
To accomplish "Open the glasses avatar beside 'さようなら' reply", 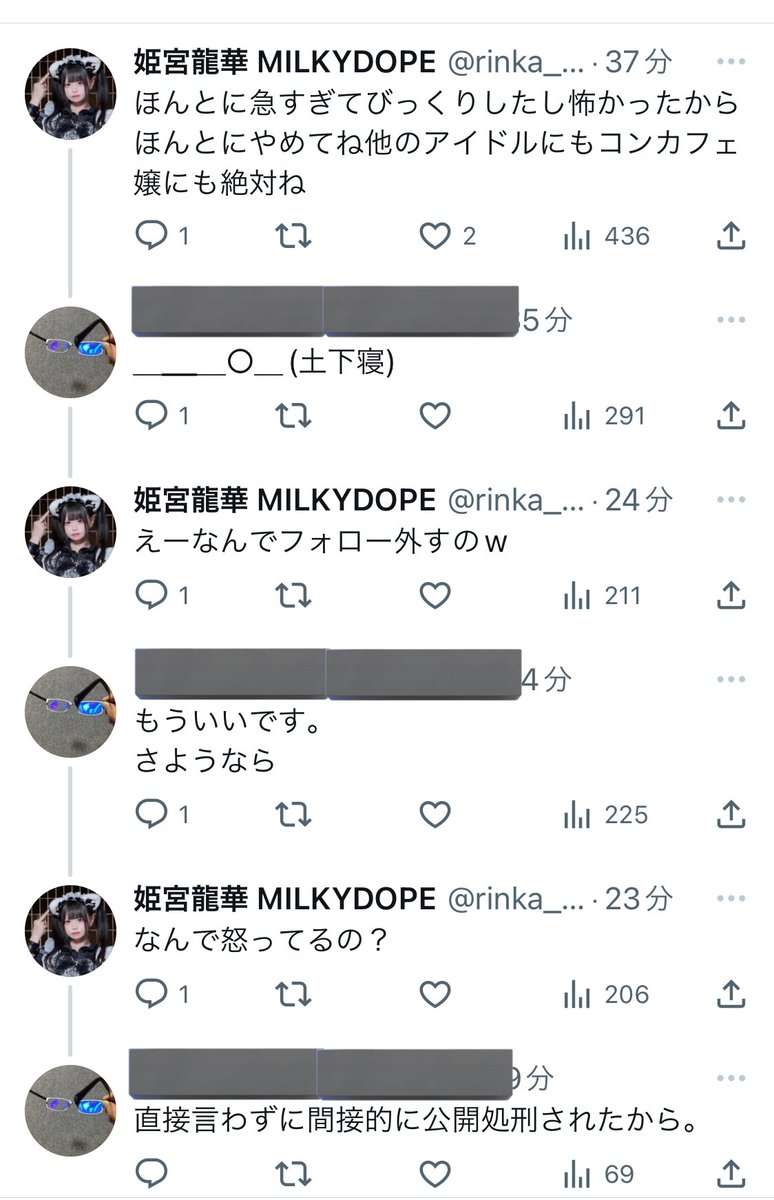I will point(70,711).
